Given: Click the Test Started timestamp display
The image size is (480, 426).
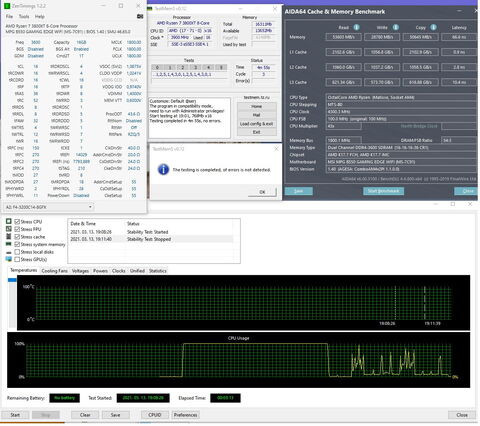Looking at the screenshot, I should (x=143, y=398).
